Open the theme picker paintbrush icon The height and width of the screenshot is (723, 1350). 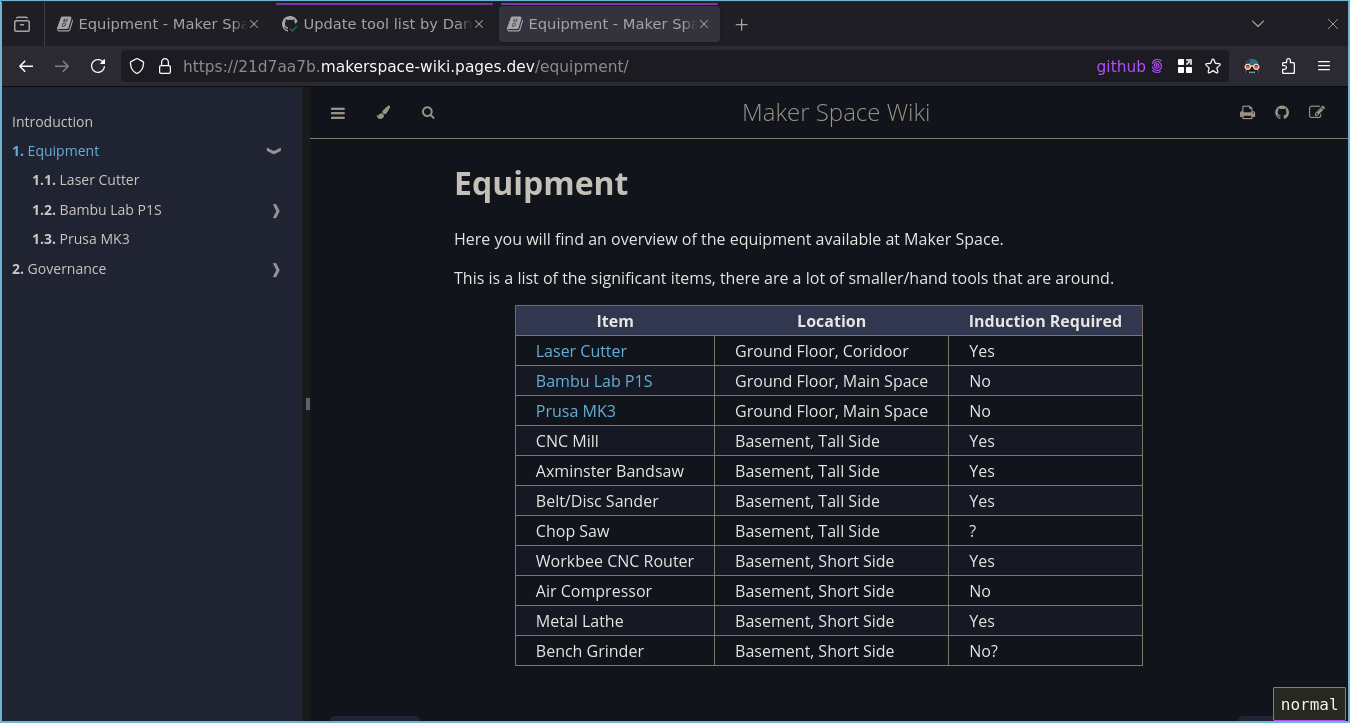click(x=383, y=113)
